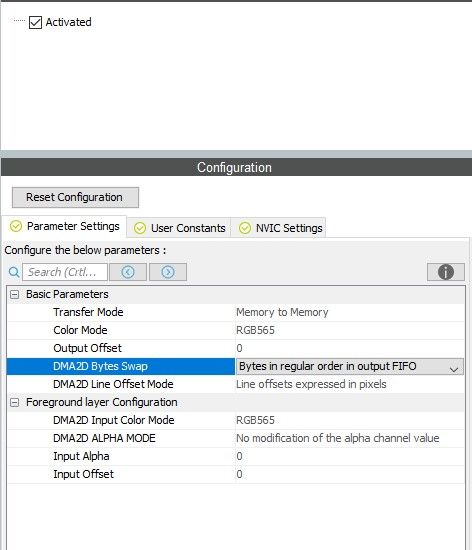Go to next search result arrow
This screenshot has width=472, height=550.
click(168, 272)
